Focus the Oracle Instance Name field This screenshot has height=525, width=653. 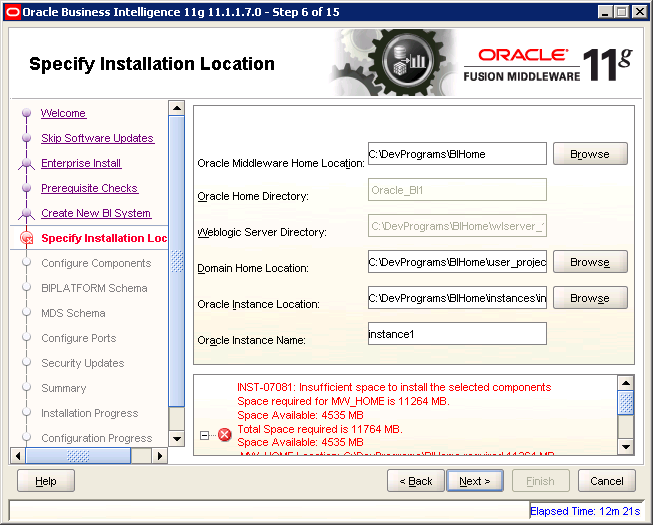click(x=457, y=333)
